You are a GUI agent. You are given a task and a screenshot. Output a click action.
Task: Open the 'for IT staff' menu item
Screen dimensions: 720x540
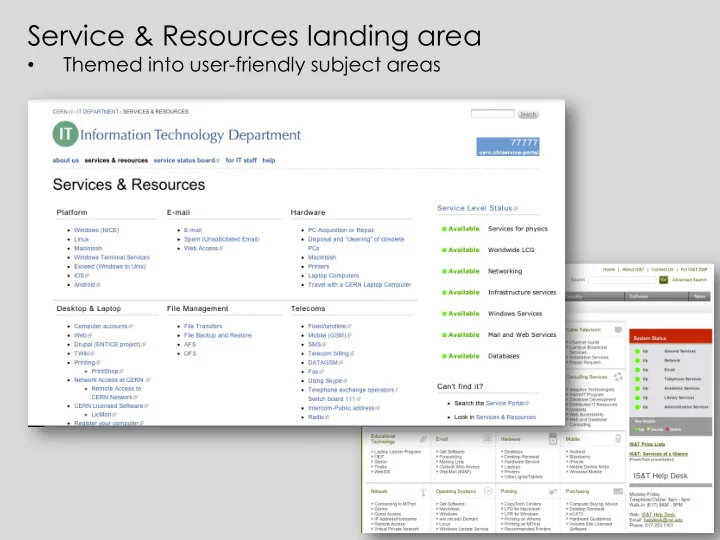(241, 160)
